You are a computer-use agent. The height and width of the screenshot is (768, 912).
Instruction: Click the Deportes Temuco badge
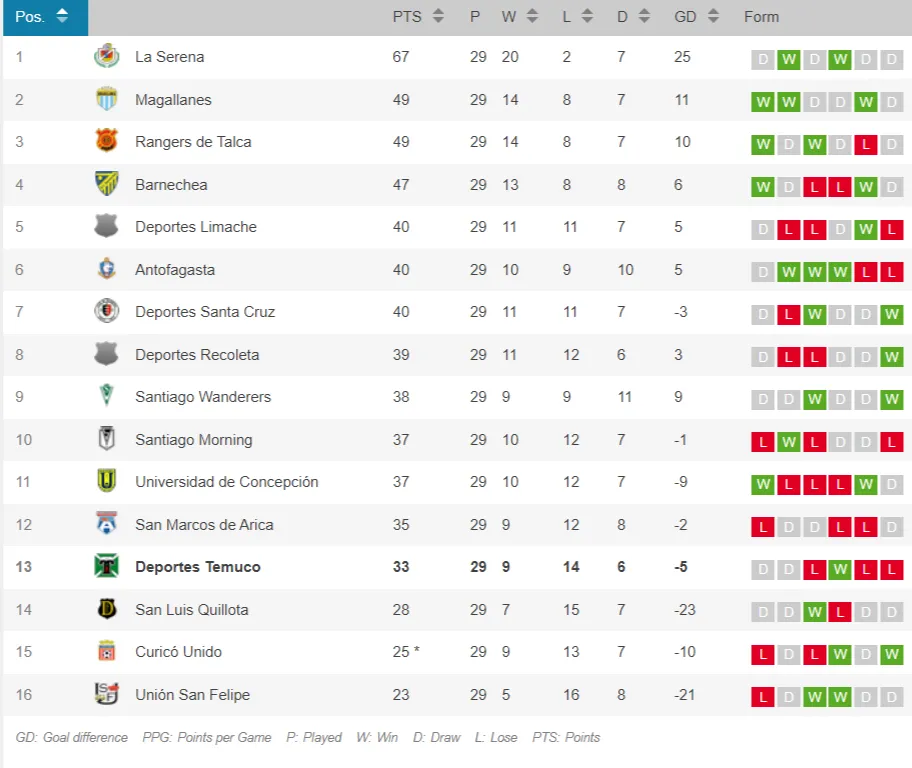coord(106,567)
